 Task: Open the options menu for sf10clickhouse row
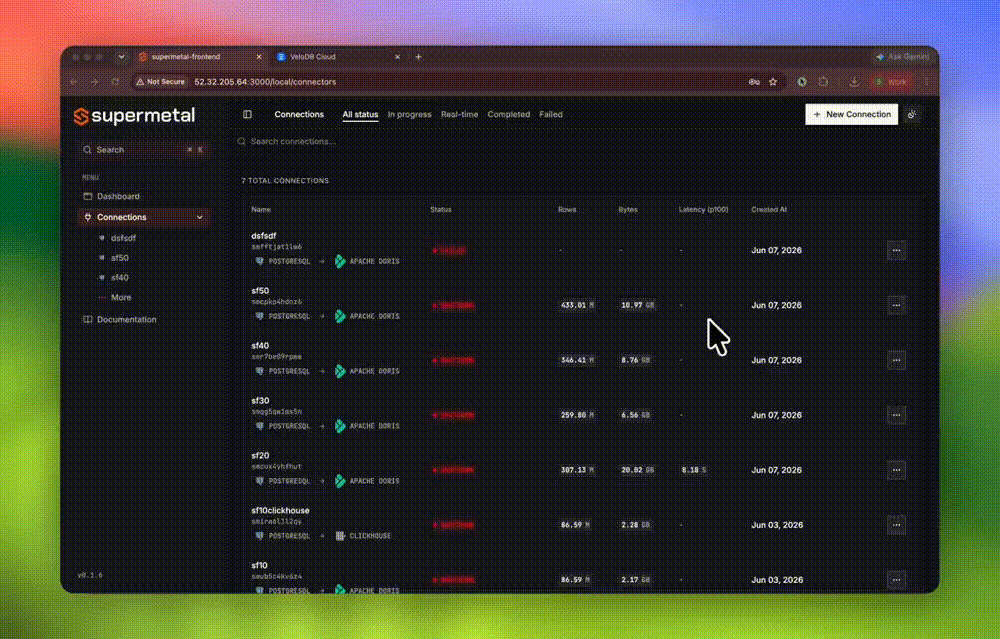pyautogui.click(x=896, y=525)
